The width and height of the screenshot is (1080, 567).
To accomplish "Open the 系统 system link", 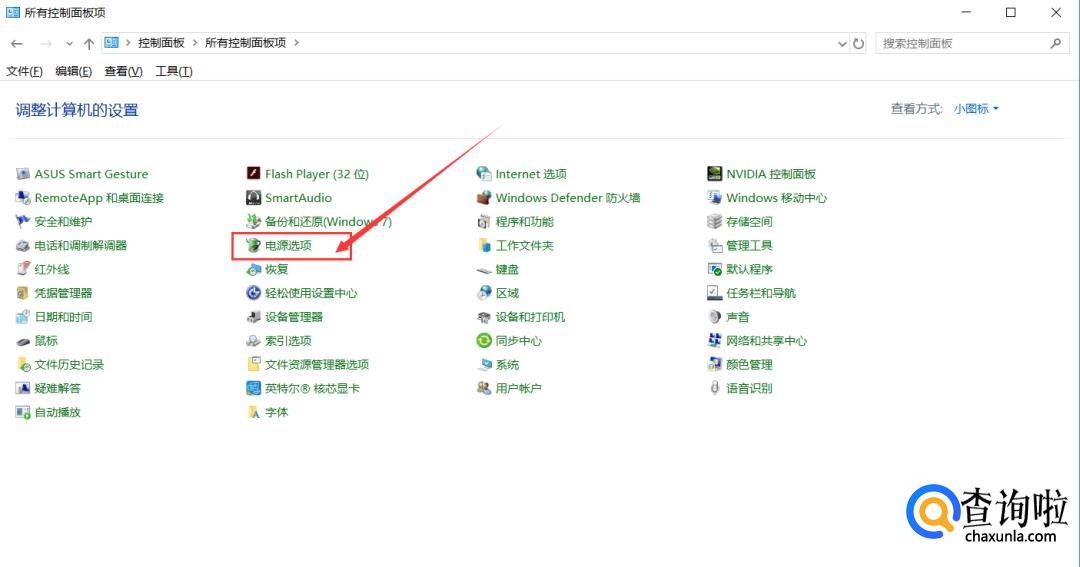I will [x=507, y=364].
